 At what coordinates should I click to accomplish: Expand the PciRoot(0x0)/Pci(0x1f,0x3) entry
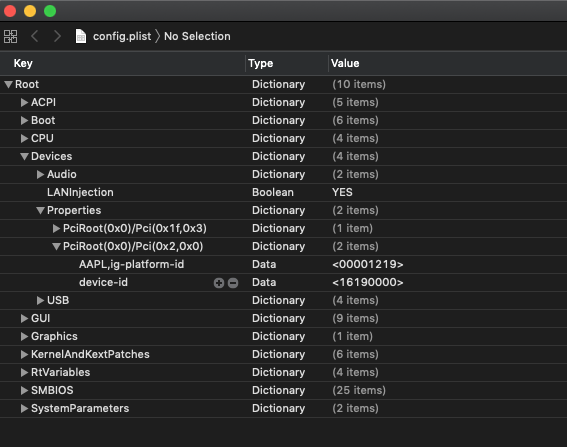pos(56,228)
